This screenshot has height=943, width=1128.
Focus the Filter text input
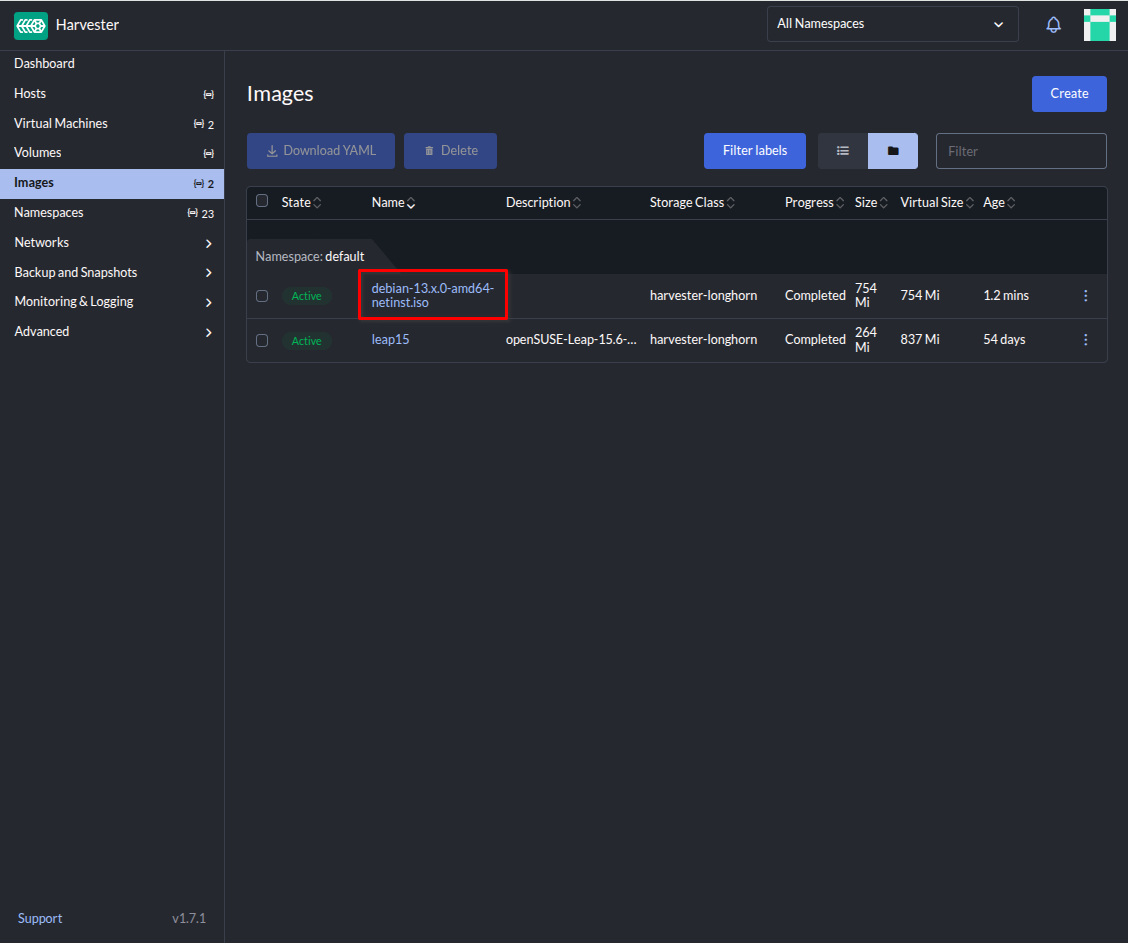tap(1021, 151)
